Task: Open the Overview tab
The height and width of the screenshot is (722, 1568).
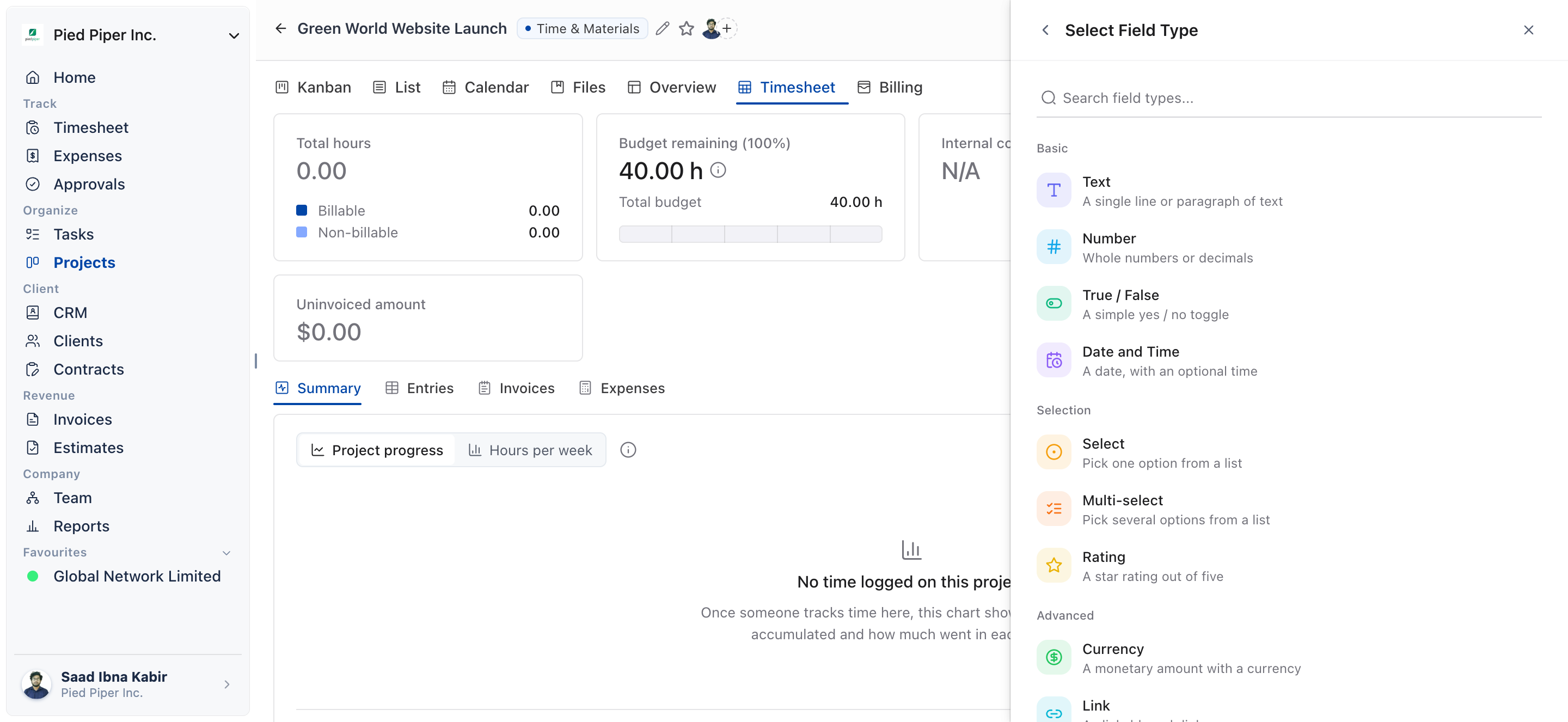Action: [671, 87]
